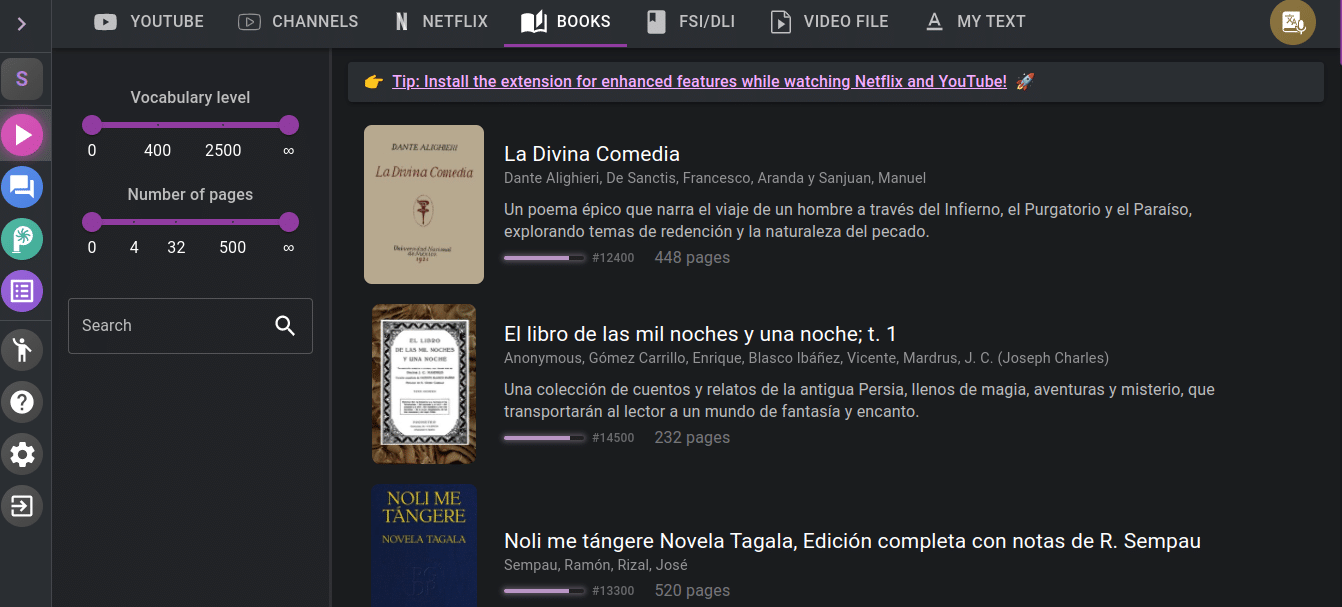The height and width of the screenshot is (607, 1342).
Task: Click right handle of Vocabulary level slider
Action: pyautogui.click(x=289, y=125)
